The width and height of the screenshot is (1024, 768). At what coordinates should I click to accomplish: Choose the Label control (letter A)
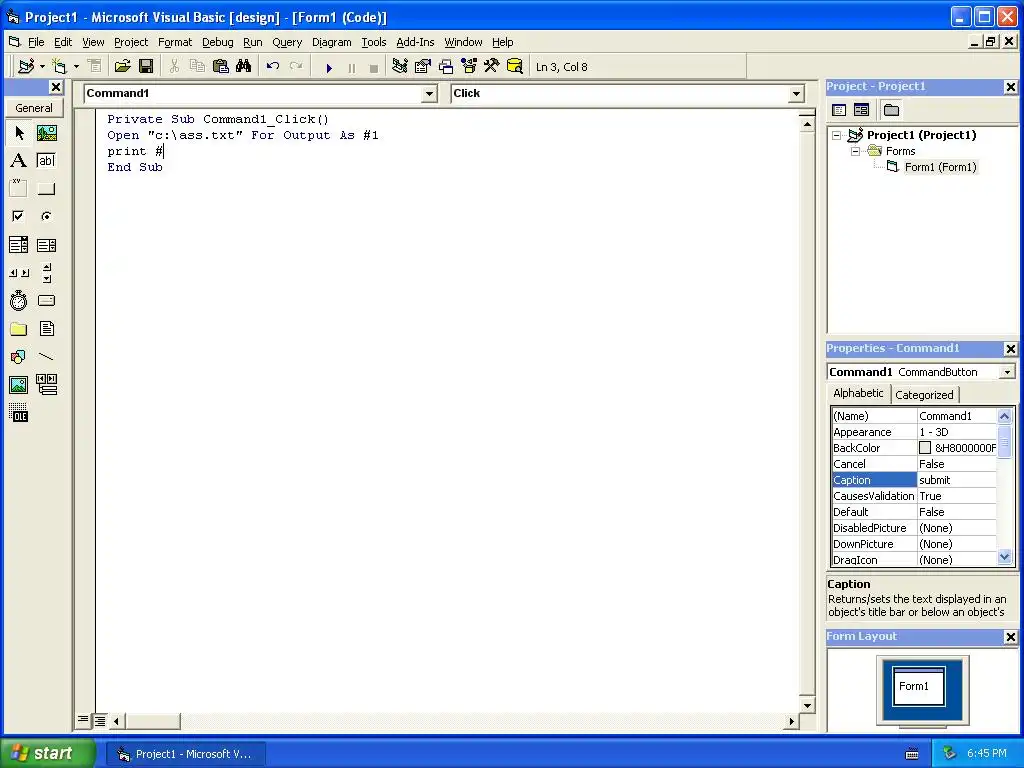(x=19, y=161)
